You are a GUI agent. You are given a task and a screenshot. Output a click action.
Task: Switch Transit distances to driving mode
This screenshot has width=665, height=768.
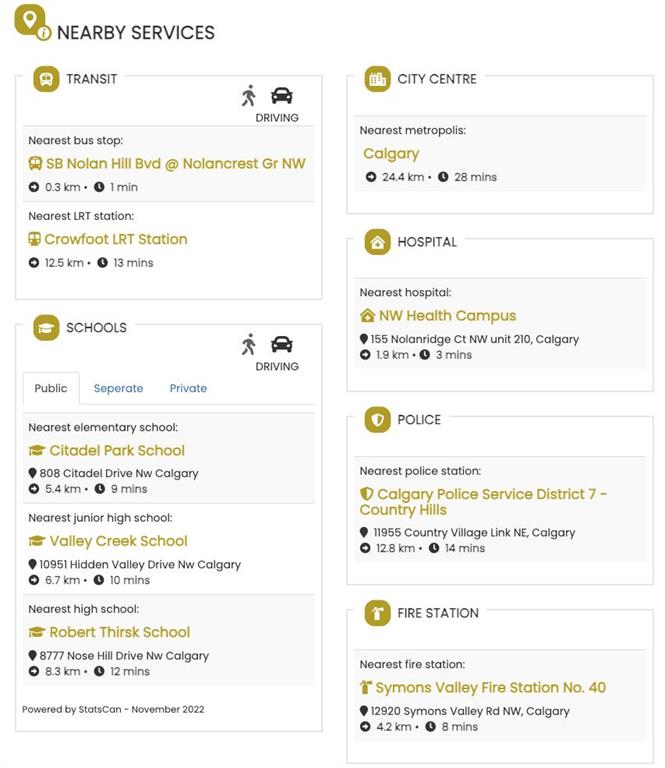click(x=282, y=95)
